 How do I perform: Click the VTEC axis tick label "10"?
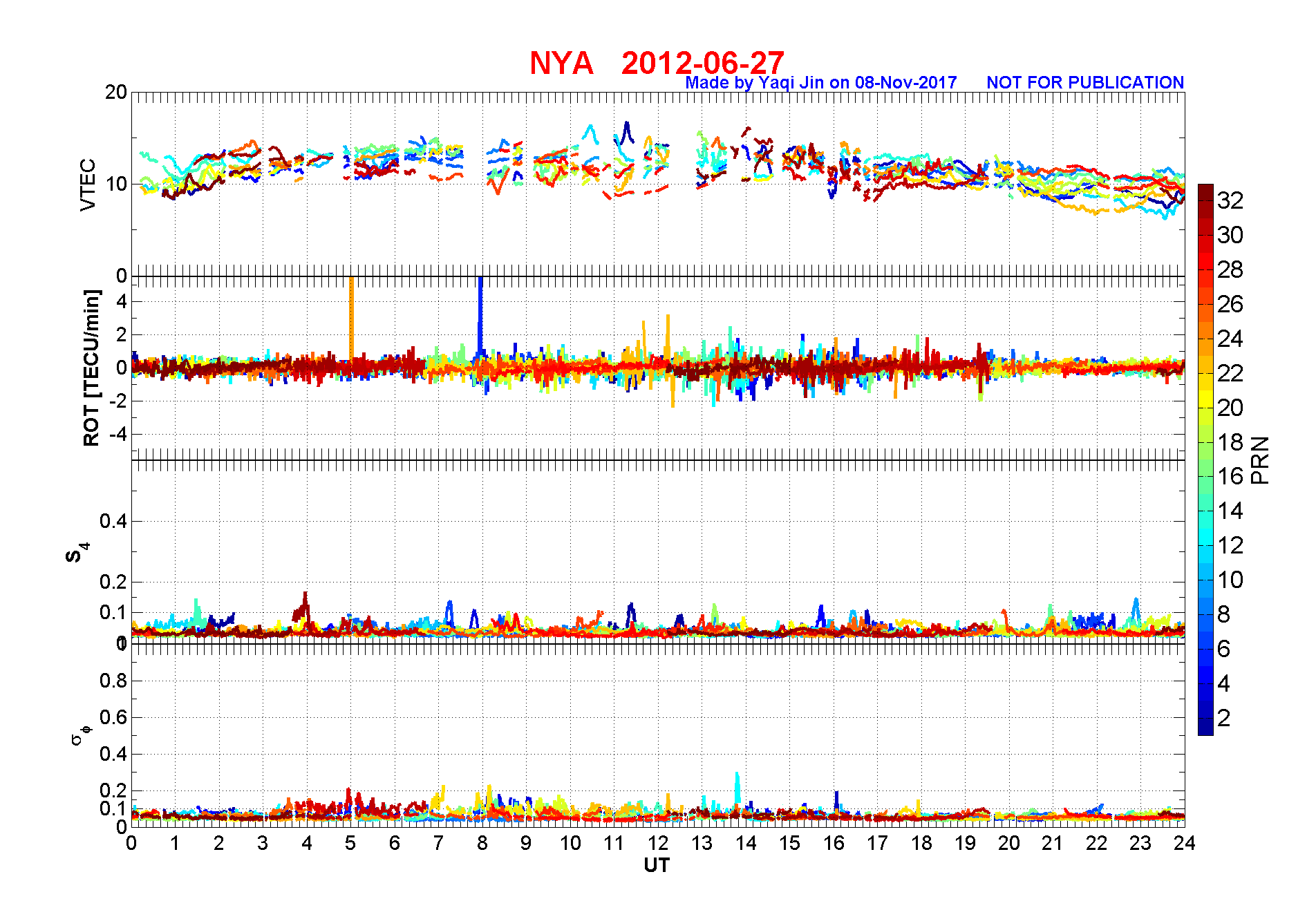[x=116, y=184]
